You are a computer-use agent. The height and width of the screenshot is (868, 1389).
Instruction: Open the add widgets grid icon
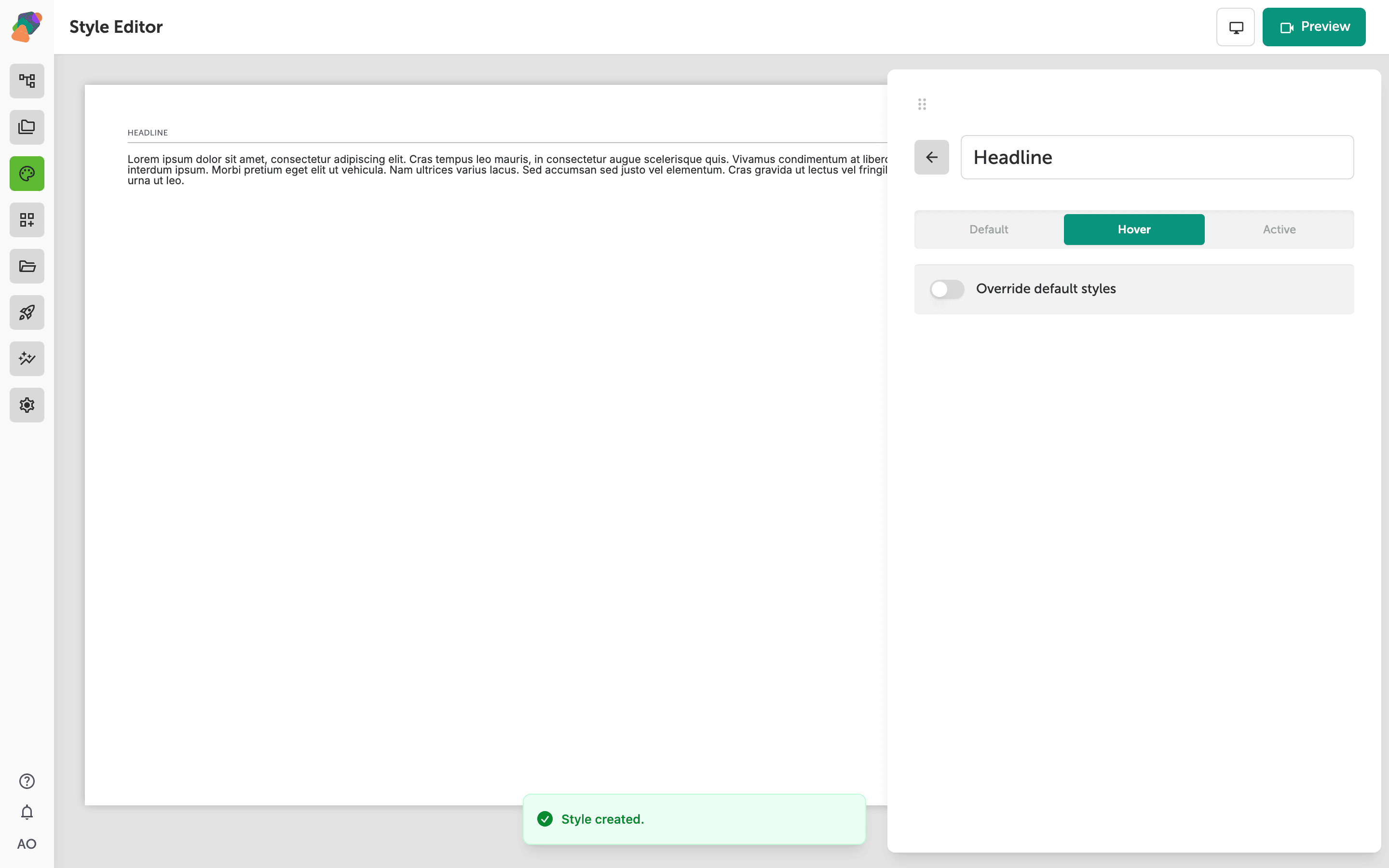click(27, 220)
